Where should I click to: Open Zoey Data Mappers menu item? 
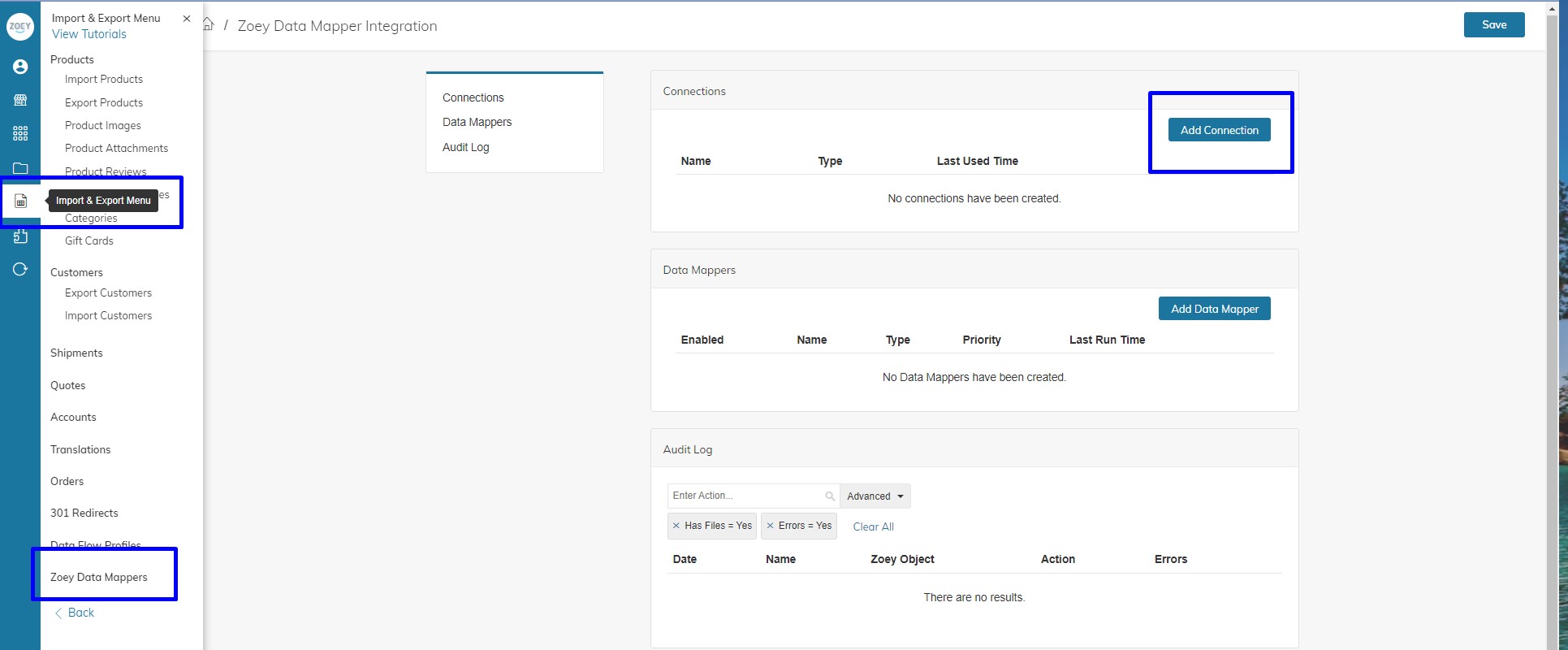click(99, 577)
